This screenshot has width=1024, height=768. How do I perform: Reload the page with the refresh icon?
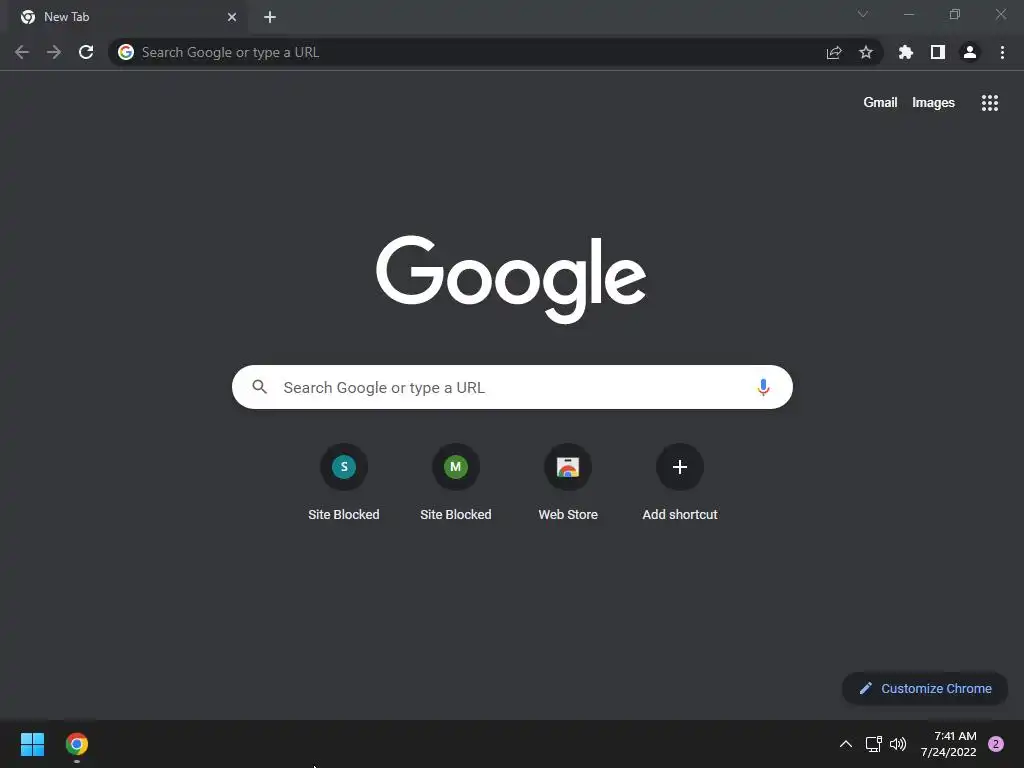86,52
